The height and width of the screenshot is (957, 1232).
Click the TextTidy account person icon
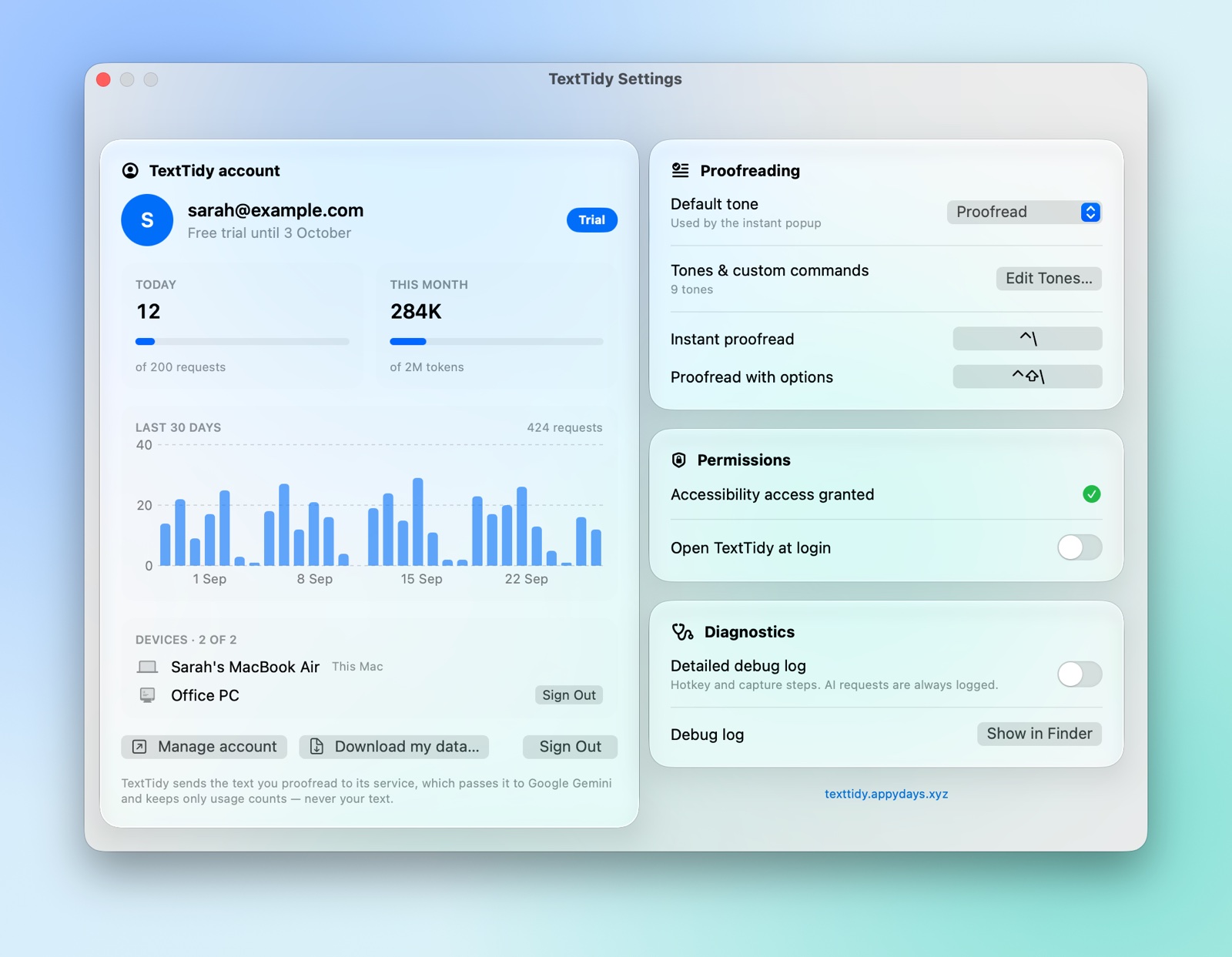130,171
